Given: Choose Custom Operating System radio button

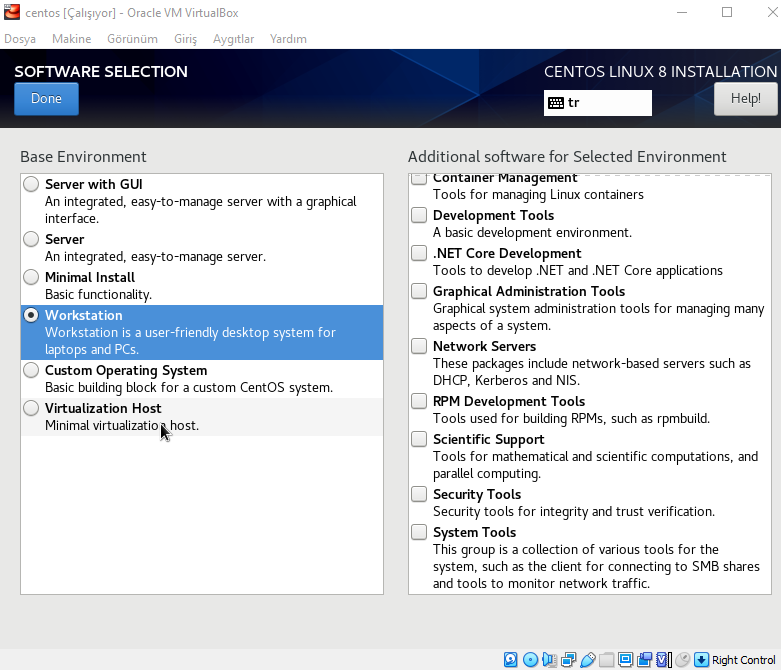Looking at the screenshot, I should point(31,370).
